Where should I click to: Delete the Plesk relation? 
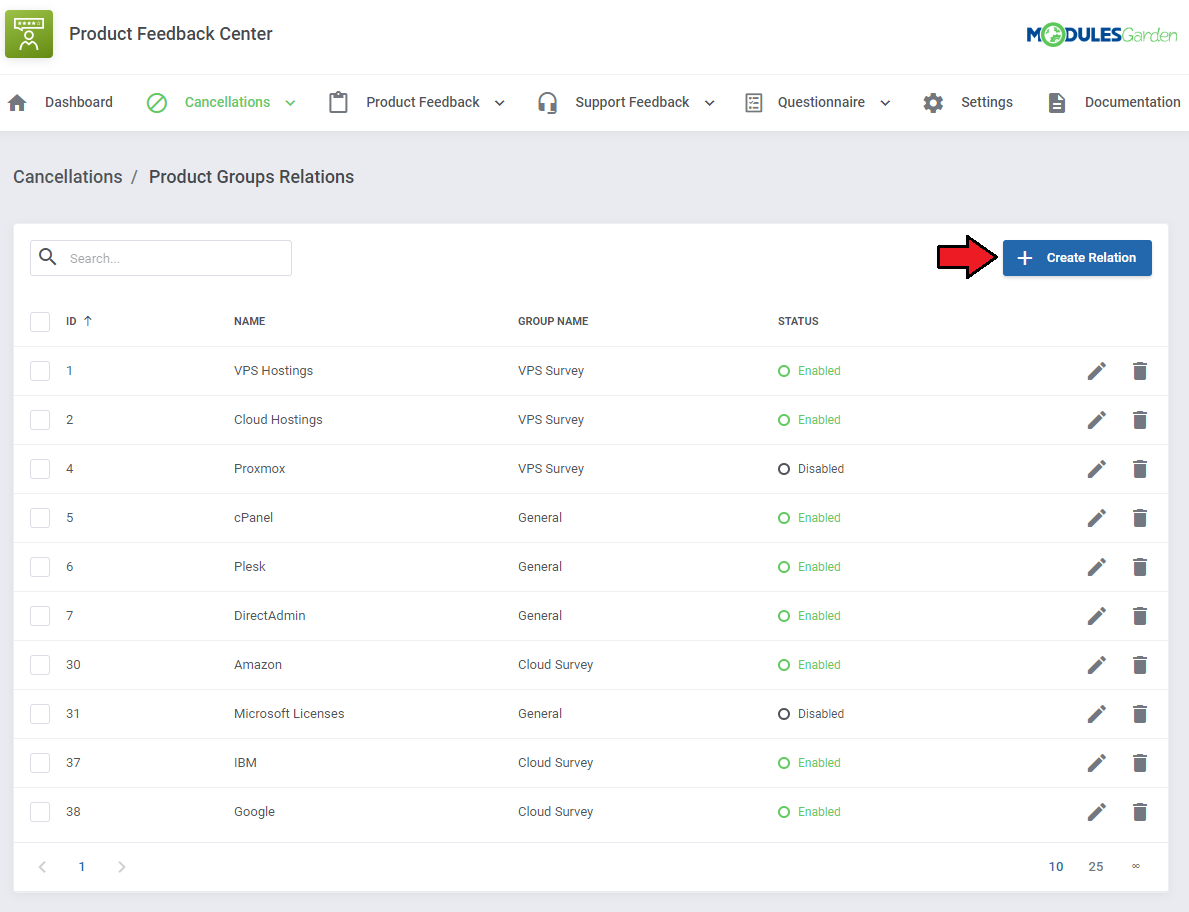[x=1139, y=567]
